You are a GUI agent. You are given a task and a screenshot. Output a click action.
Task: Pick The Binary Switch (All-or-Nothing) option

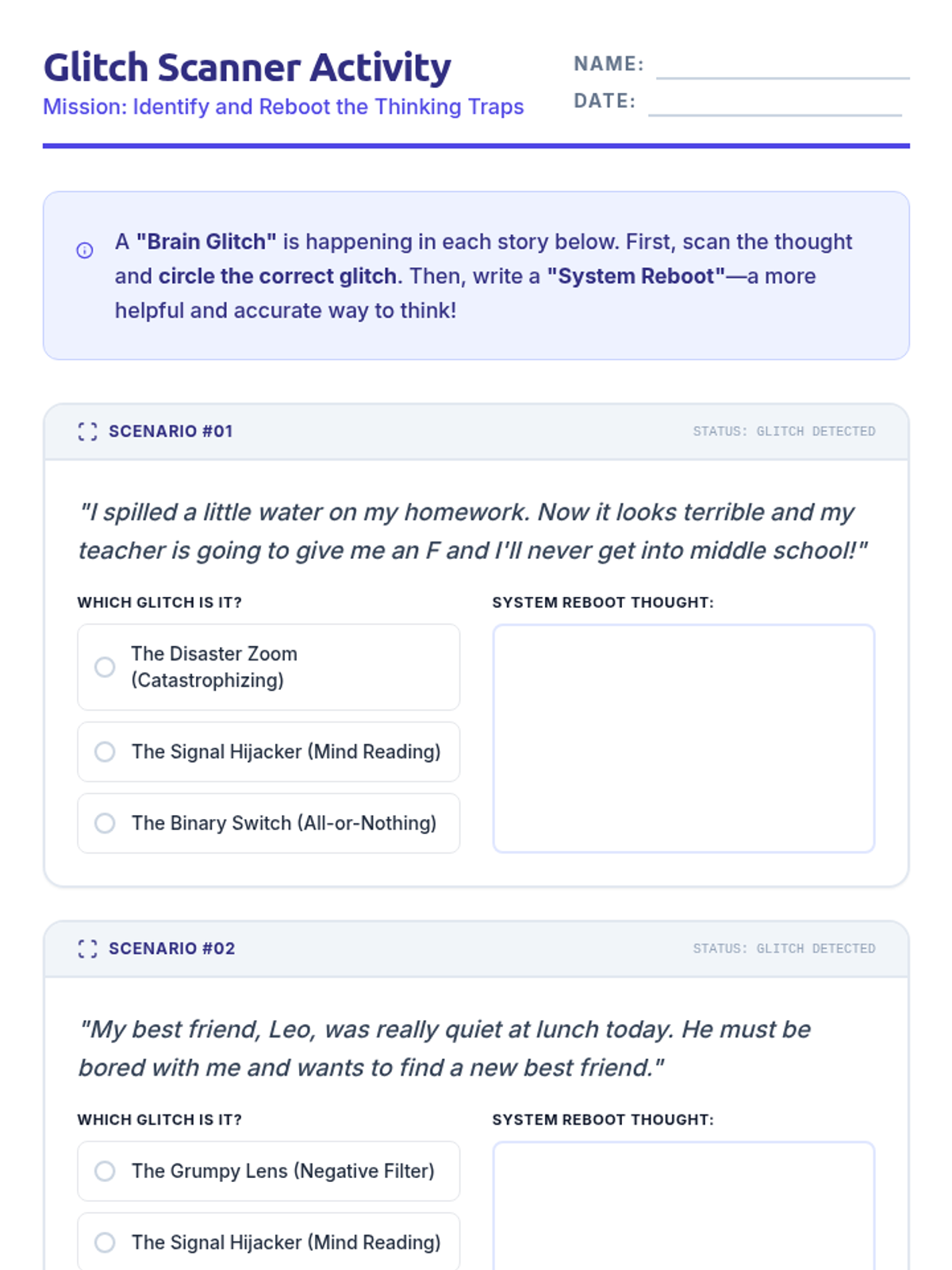click(x=105, y=823)
